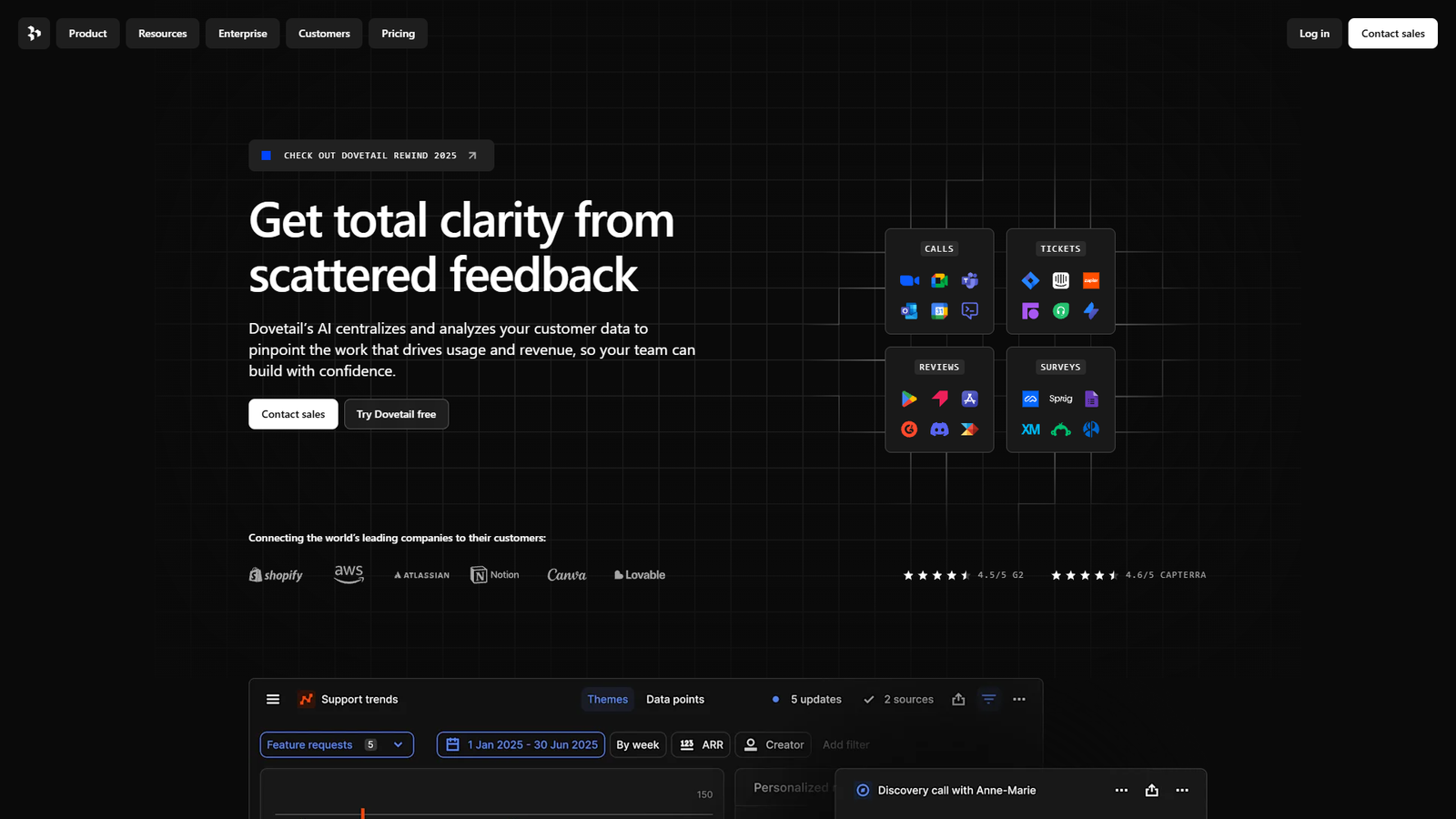1456x819 pixels.
Task: Open the Enterprise menu item
Action: point(242,34)
